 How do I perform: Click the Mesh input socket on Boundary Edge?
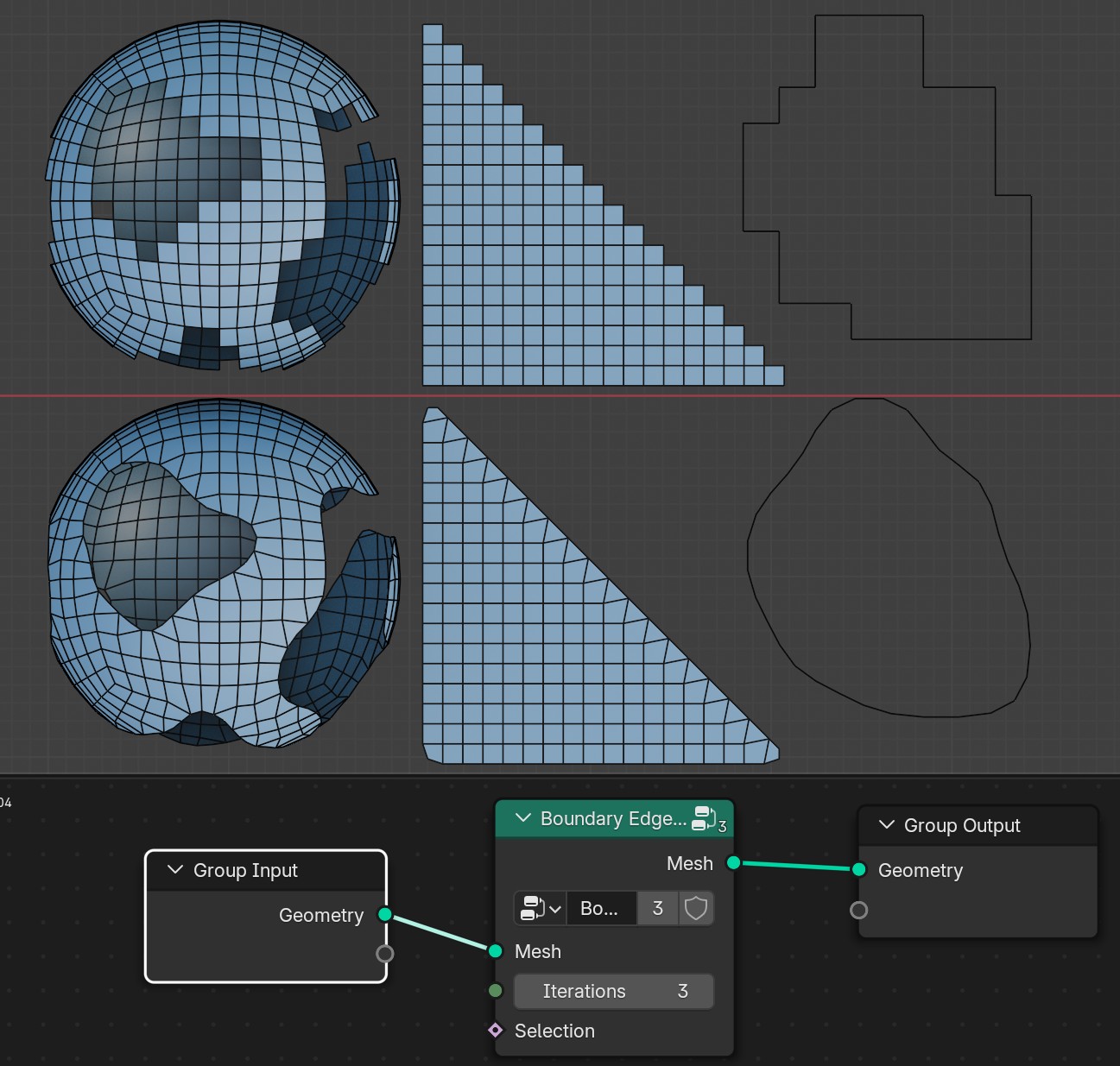tap(495, 951)
